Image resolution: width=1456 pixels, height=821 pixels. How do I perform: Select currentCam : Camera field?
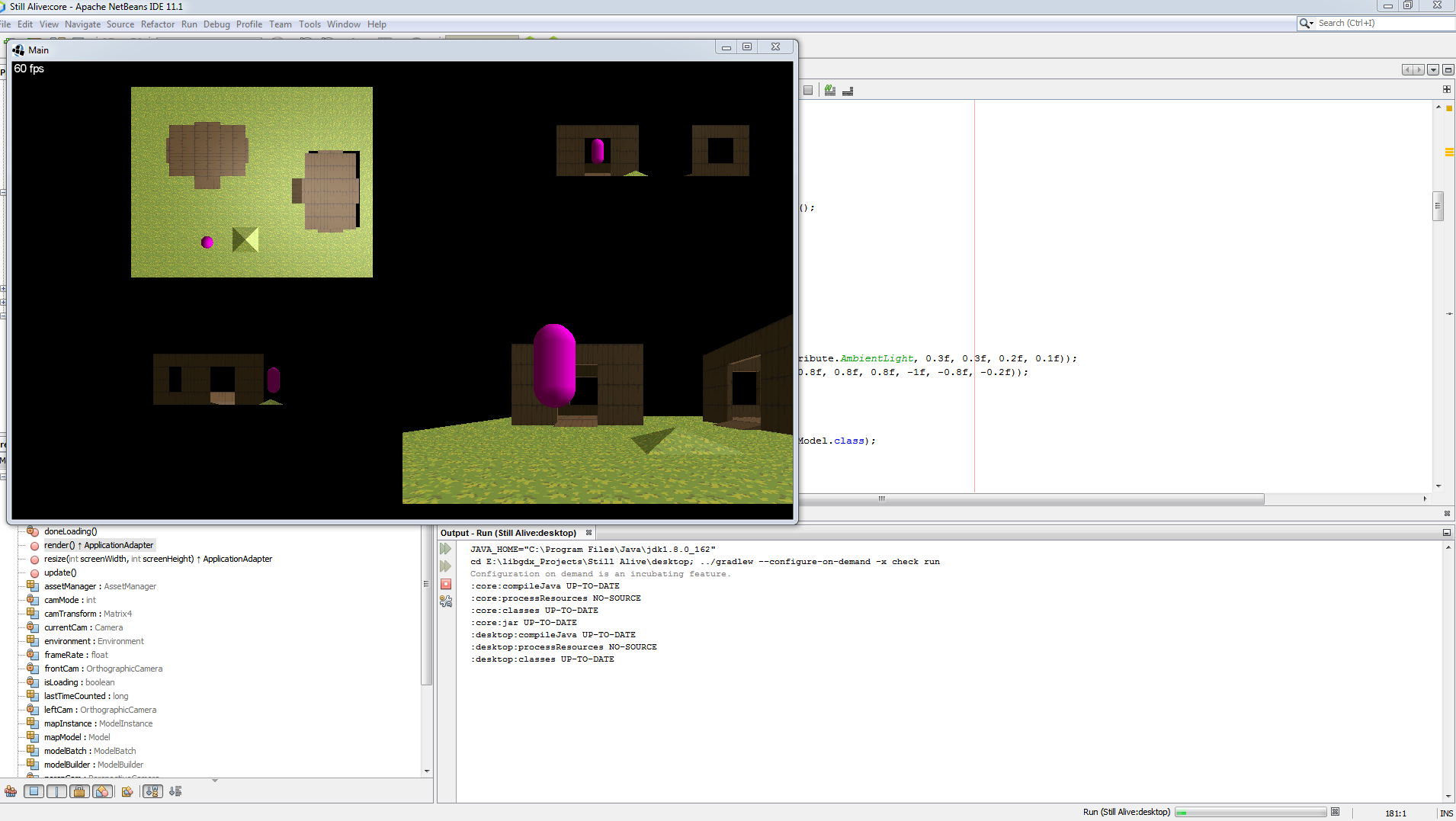83,627
